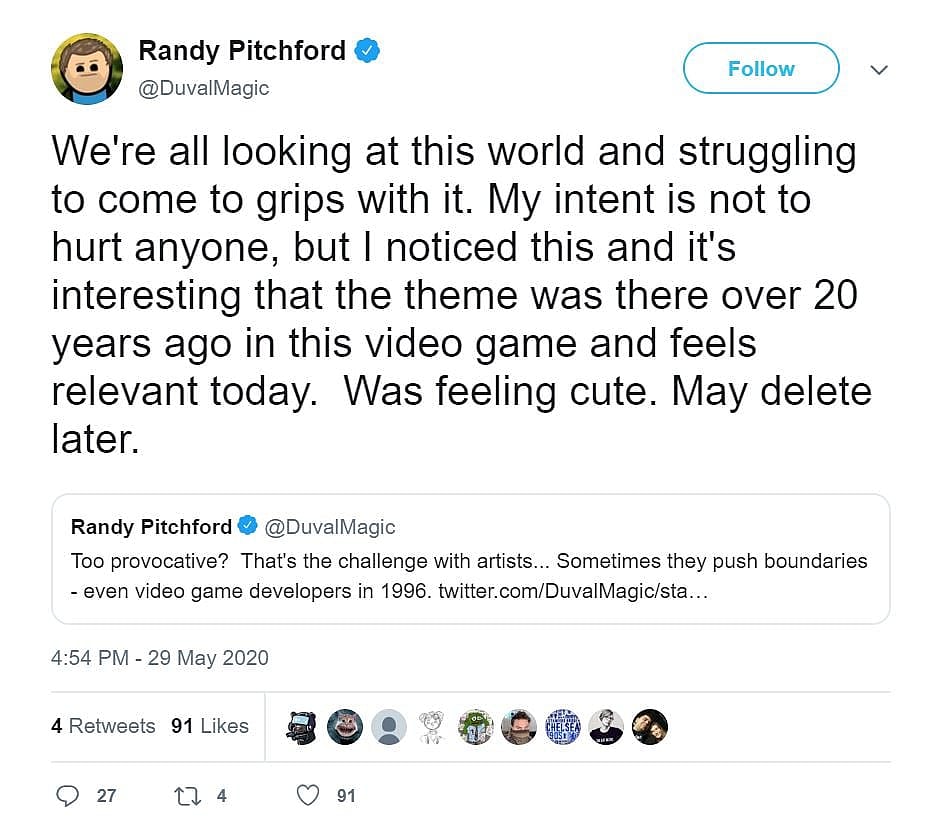This screenshot has height=817, width=941.
Task: Click the reply speech bubble icon
Action: (x=68, y=796)
